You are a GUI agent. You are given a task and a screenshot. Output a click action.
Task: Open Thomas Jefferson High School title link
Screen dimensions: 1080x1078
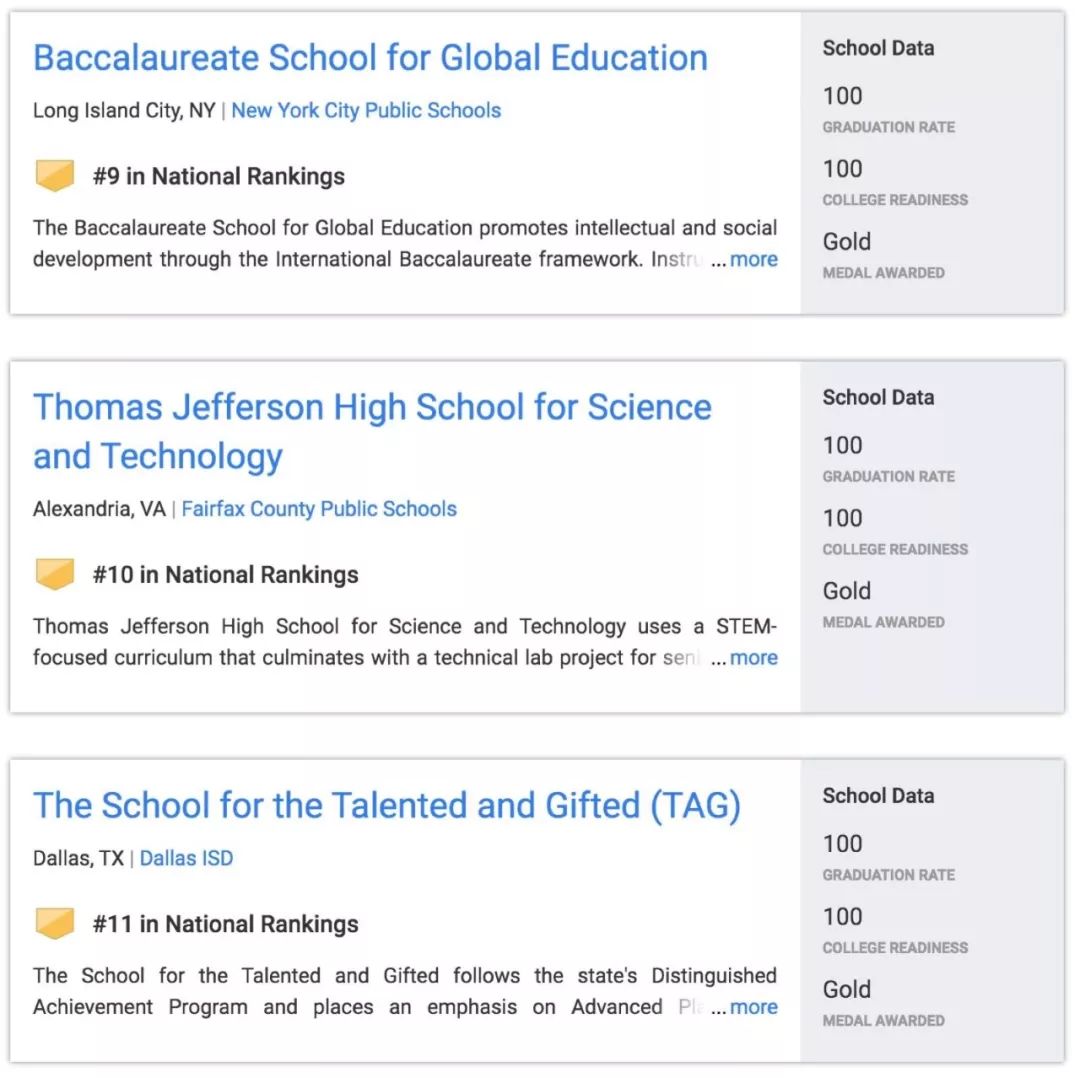point(372,408)
